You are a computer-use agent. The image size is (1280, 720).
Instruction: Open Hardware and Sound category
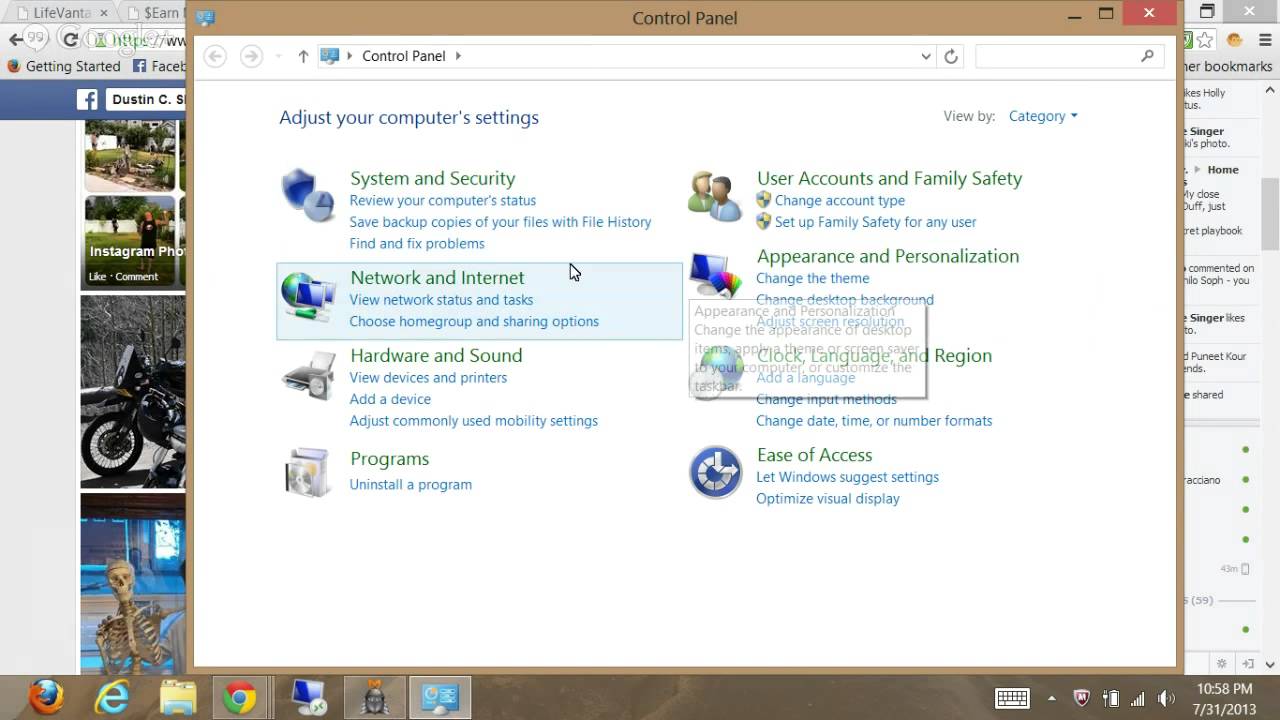[436, 355]
